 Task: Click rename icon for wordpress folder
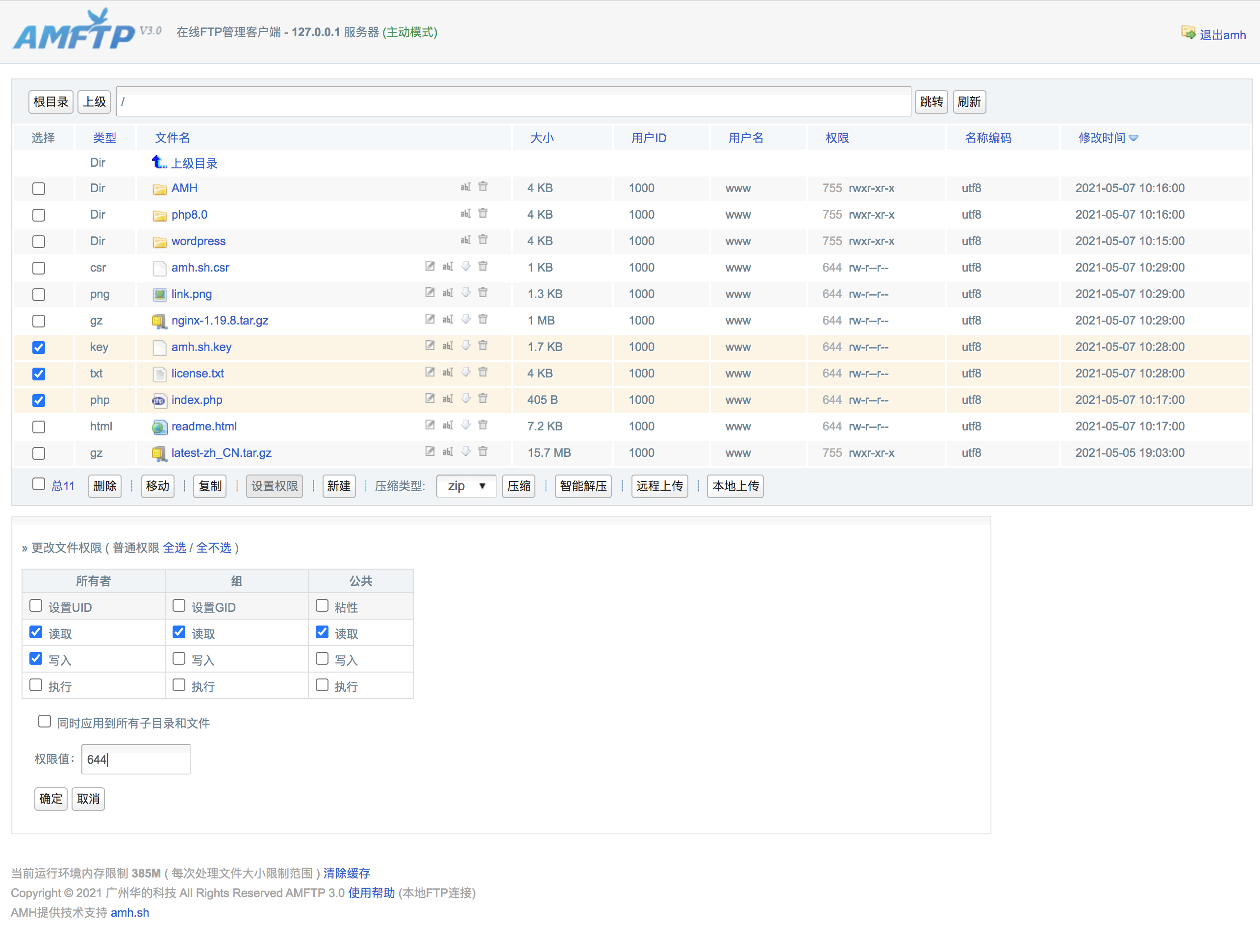465,240
